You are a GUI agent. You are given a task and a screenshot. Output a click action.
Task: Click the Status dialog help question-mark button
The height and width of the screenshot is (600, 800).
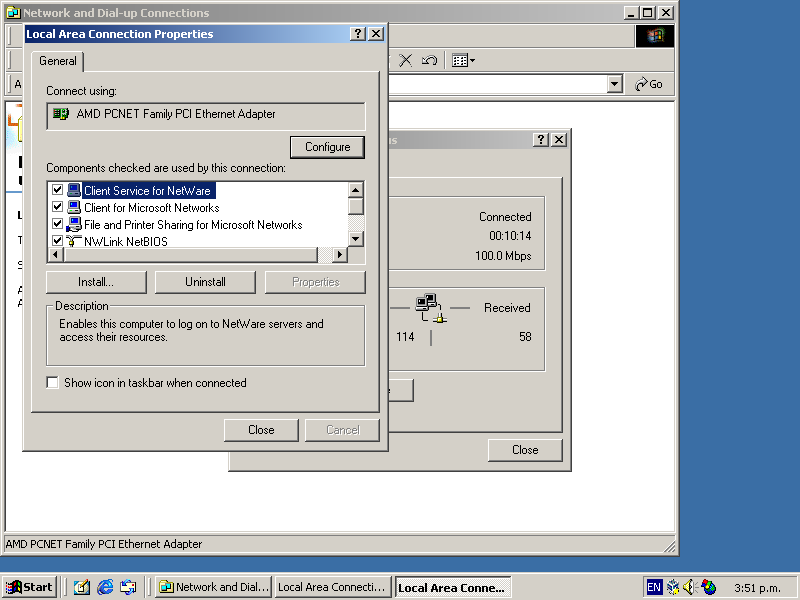tap(541, 139)
